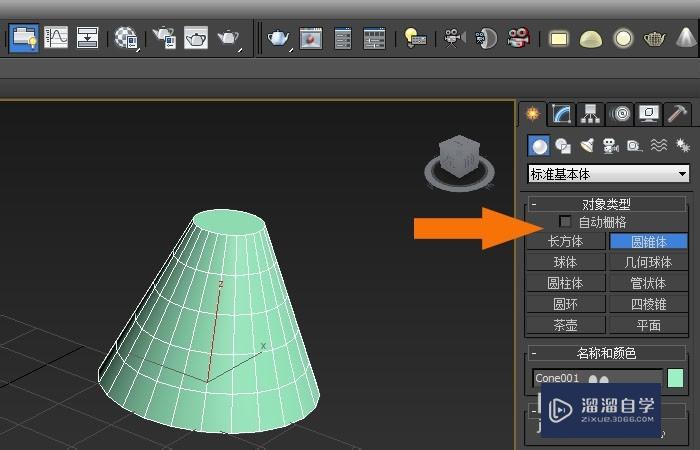
Task: Open the Curve Editor graph icon
Action: 56,38
